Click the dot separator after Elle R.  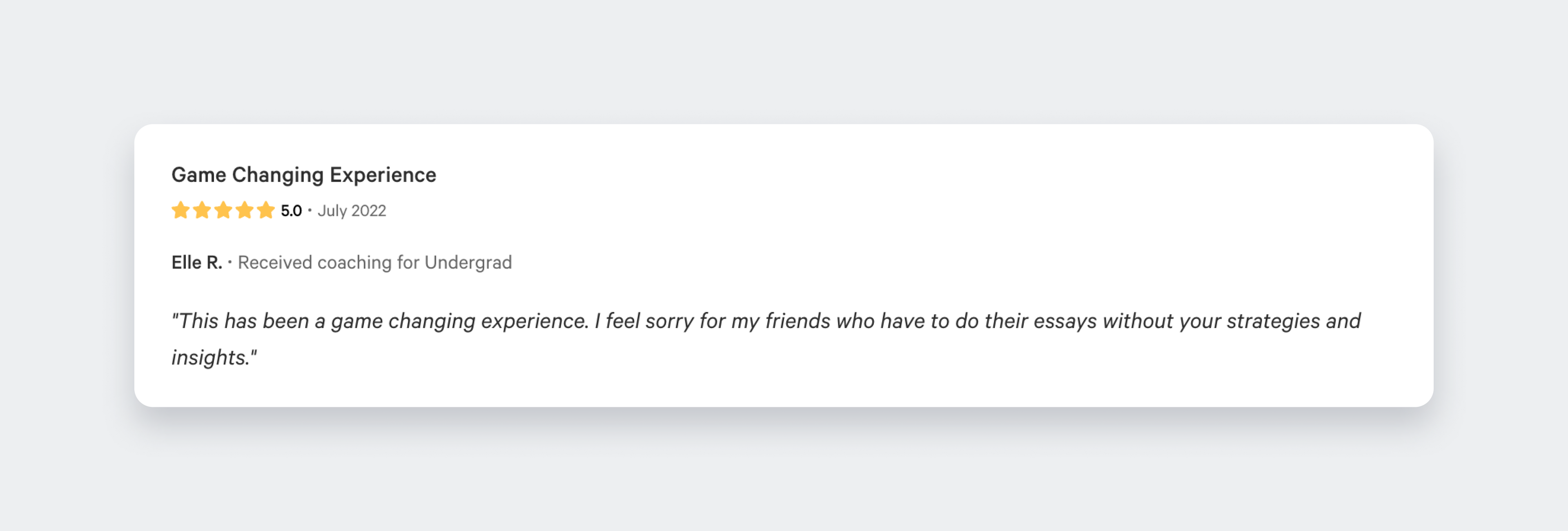click(230, 263)
